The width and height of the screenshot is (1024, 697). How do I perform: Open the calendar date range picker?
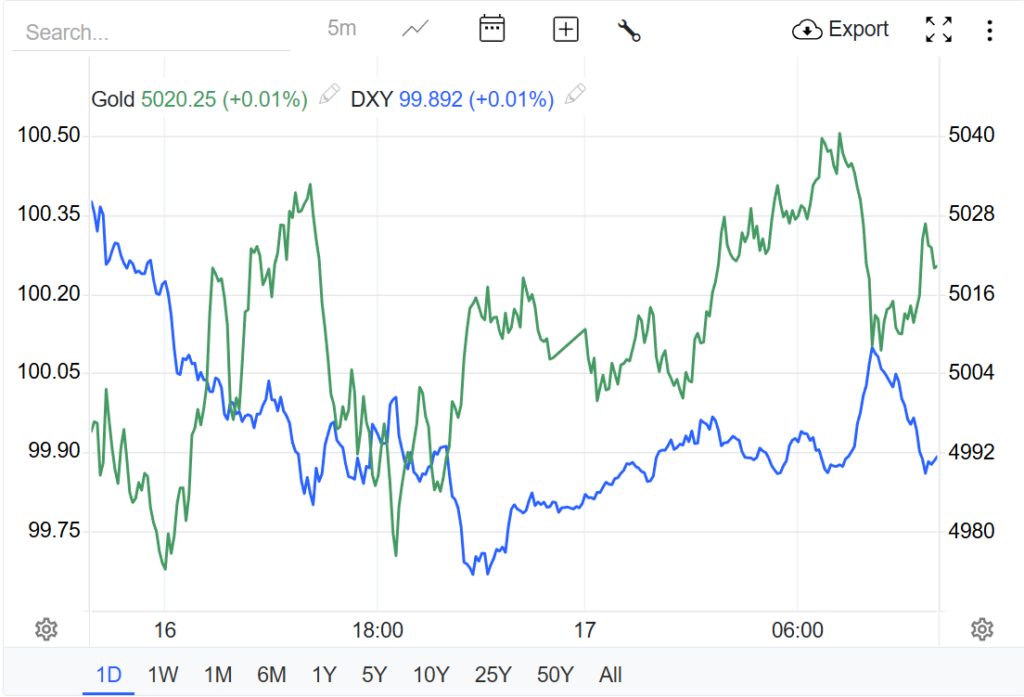pos(491,29)
